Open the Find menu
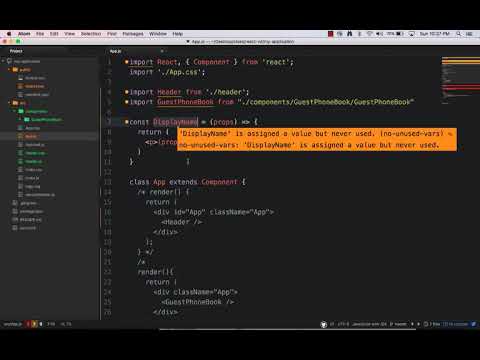 click(112, 34)
